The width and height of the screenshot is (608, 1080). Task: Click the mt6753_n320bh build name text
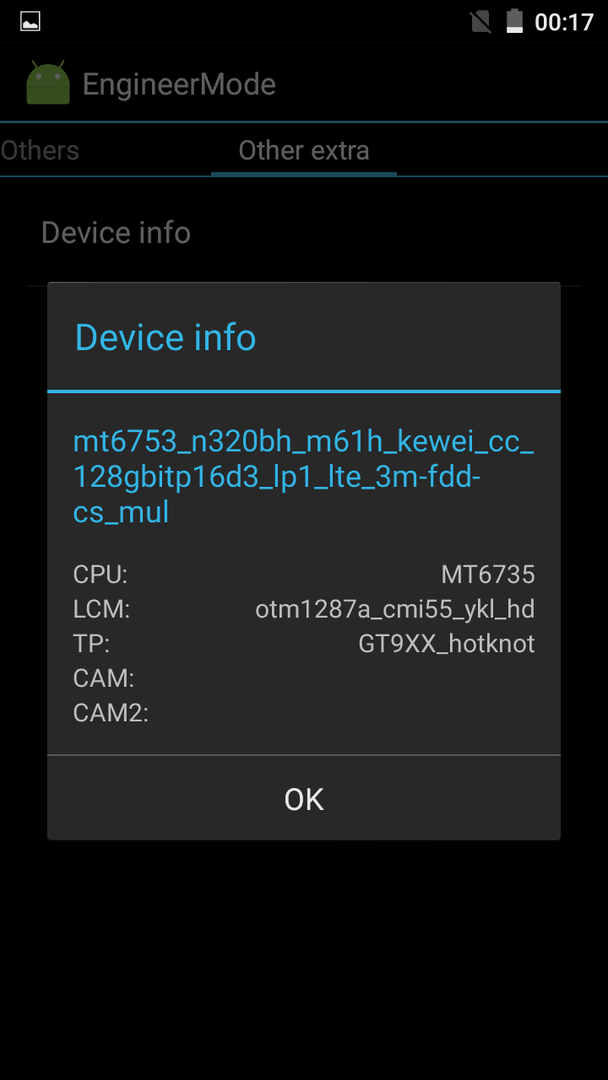[304, 477]
